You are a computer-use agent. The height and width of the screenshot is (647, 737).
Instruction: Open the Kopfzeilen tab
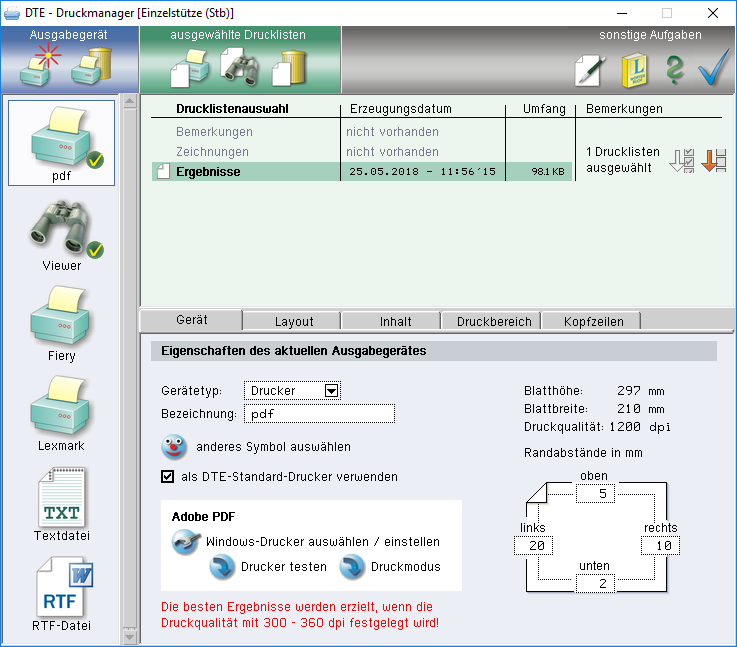[593, 321]
